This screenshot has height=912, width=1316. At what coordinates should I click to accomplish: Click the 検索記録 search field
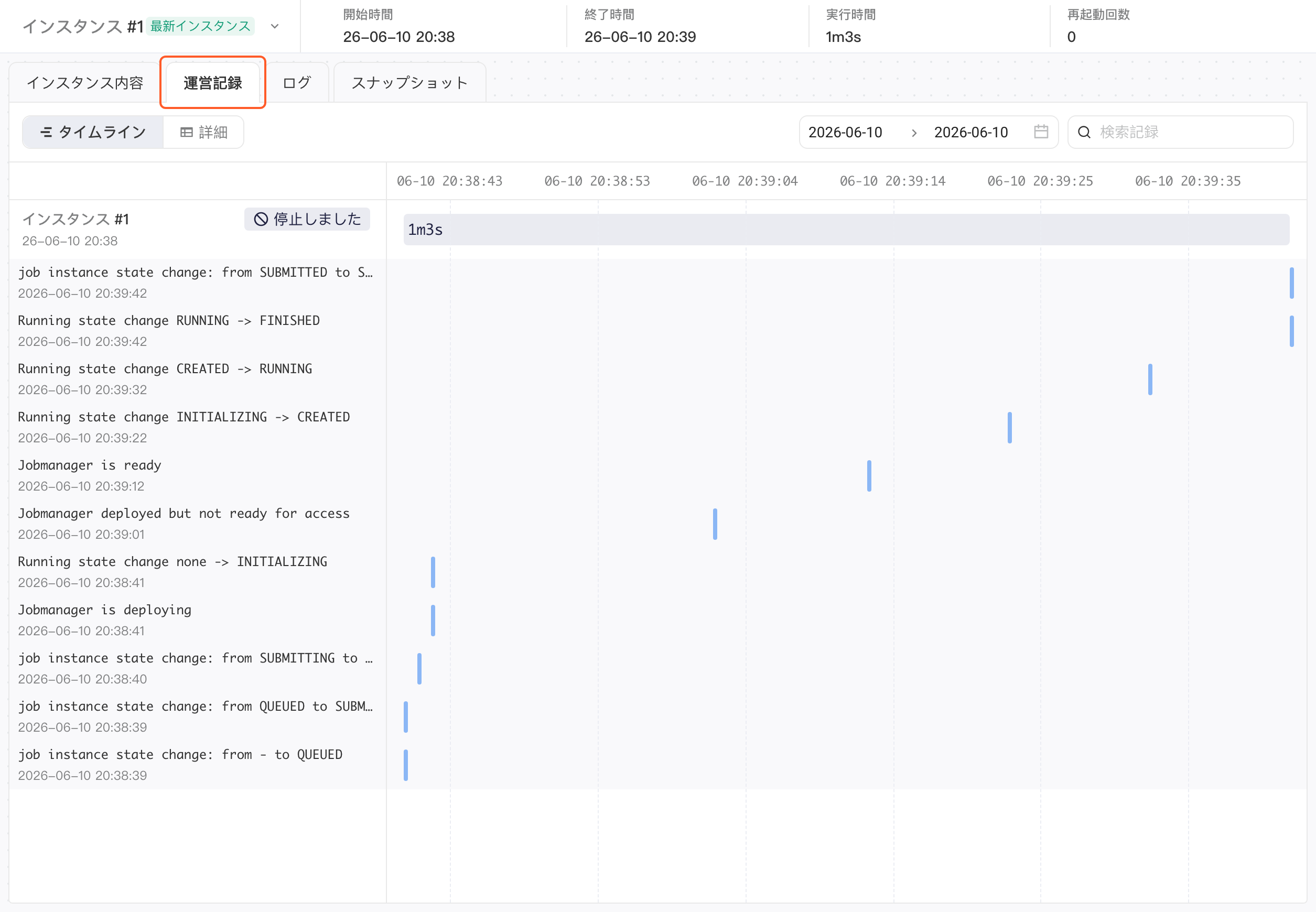pos(1181,133)
